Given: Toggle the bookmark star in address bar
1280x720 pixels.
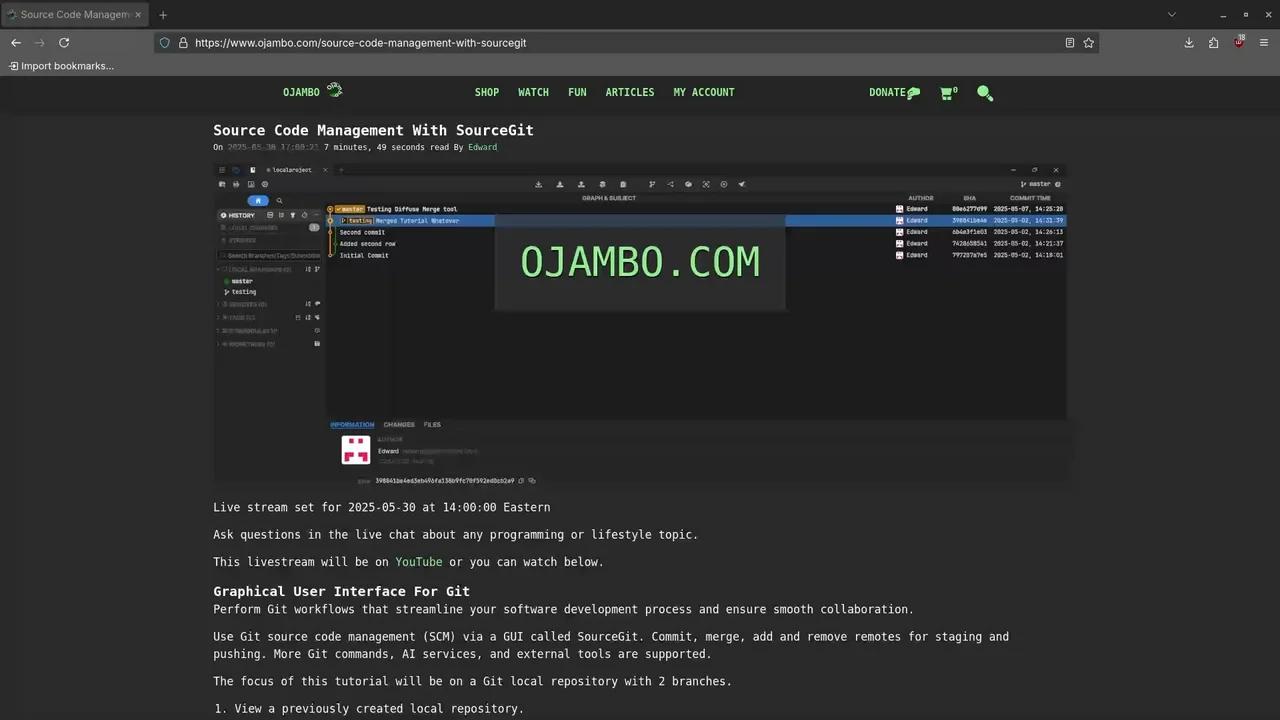Looking at the screenshot, I should (x=1089, y=43).
